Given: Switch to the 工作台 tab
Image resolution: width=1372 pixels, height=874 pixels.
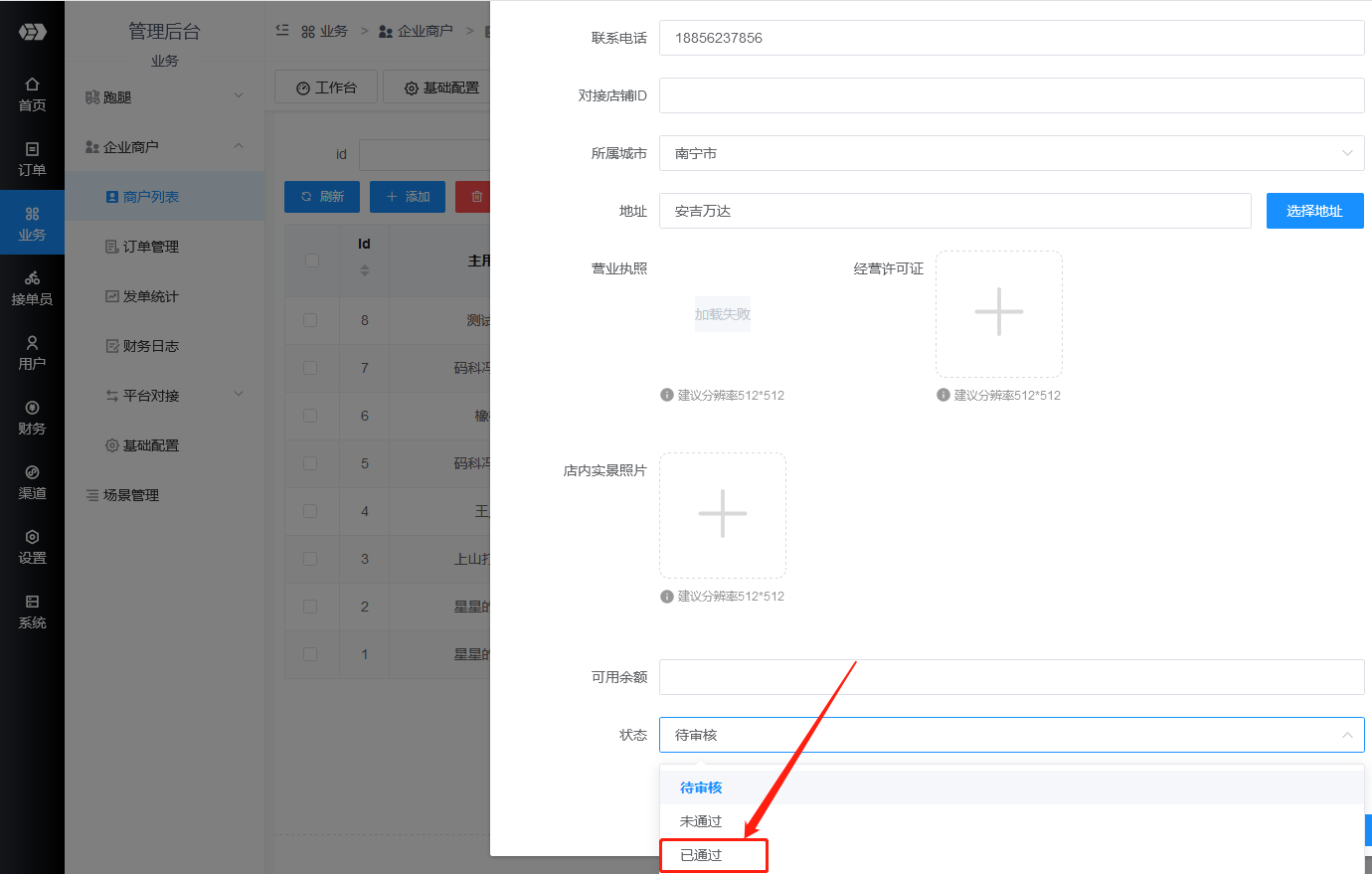Looking at the screenshot, I should coord(326,87).
